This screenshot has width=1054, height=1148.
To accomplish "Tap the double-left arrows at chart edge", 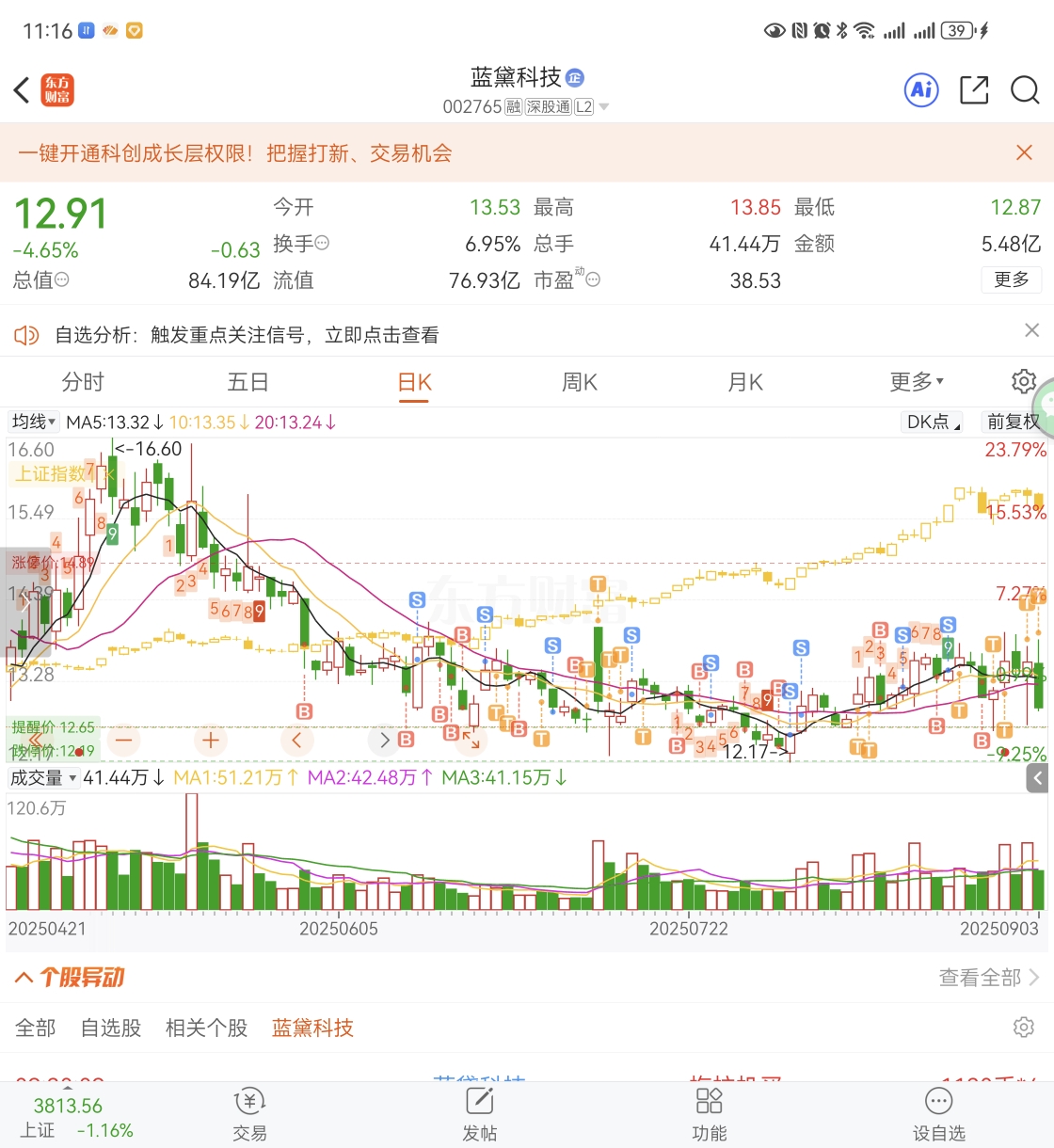I will [x=34, y=741].
